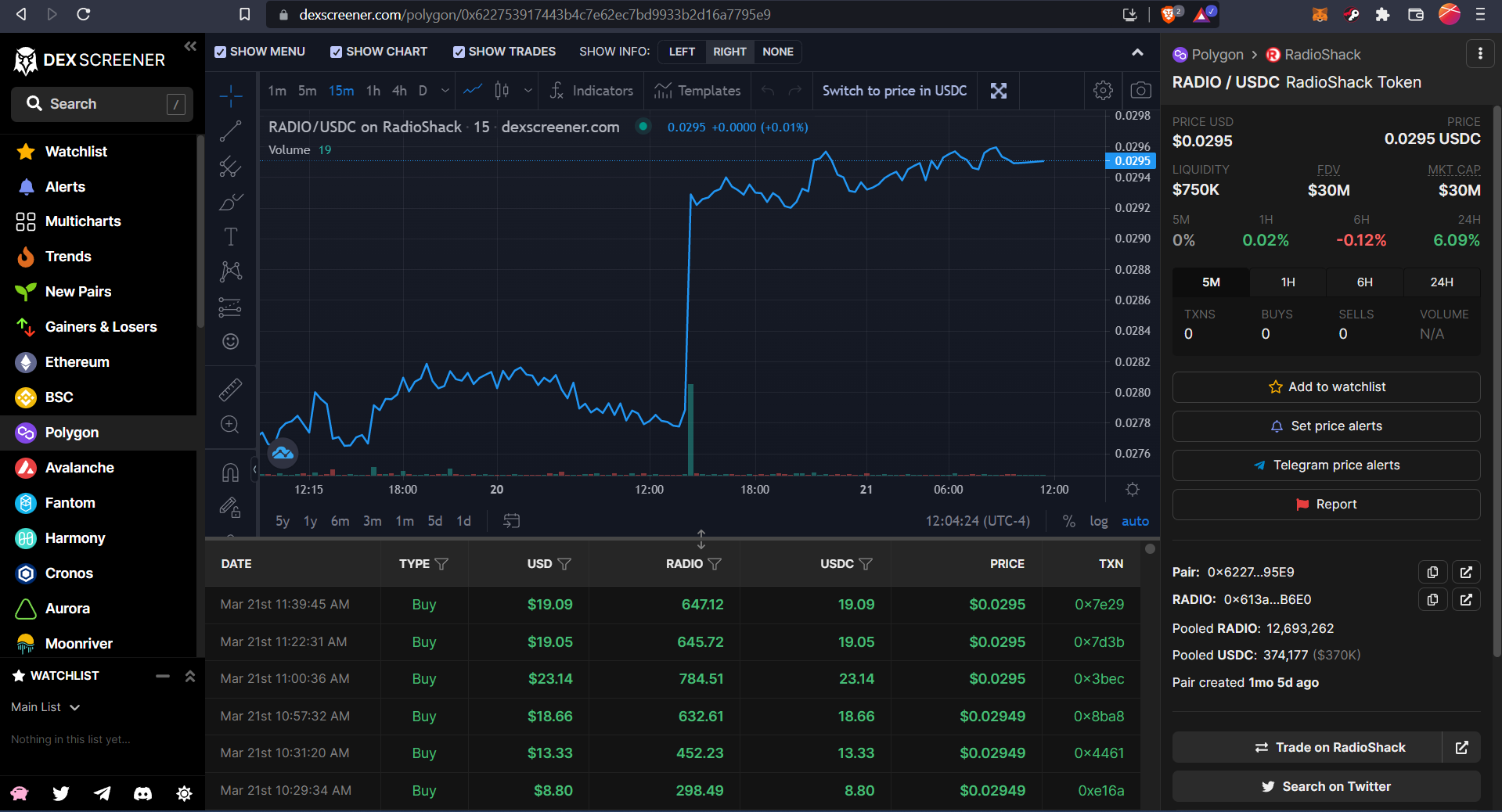Select the trend line drawing tool
Image resolution: width=1502 pixels, height=812 pixels.
coord(230,131)
